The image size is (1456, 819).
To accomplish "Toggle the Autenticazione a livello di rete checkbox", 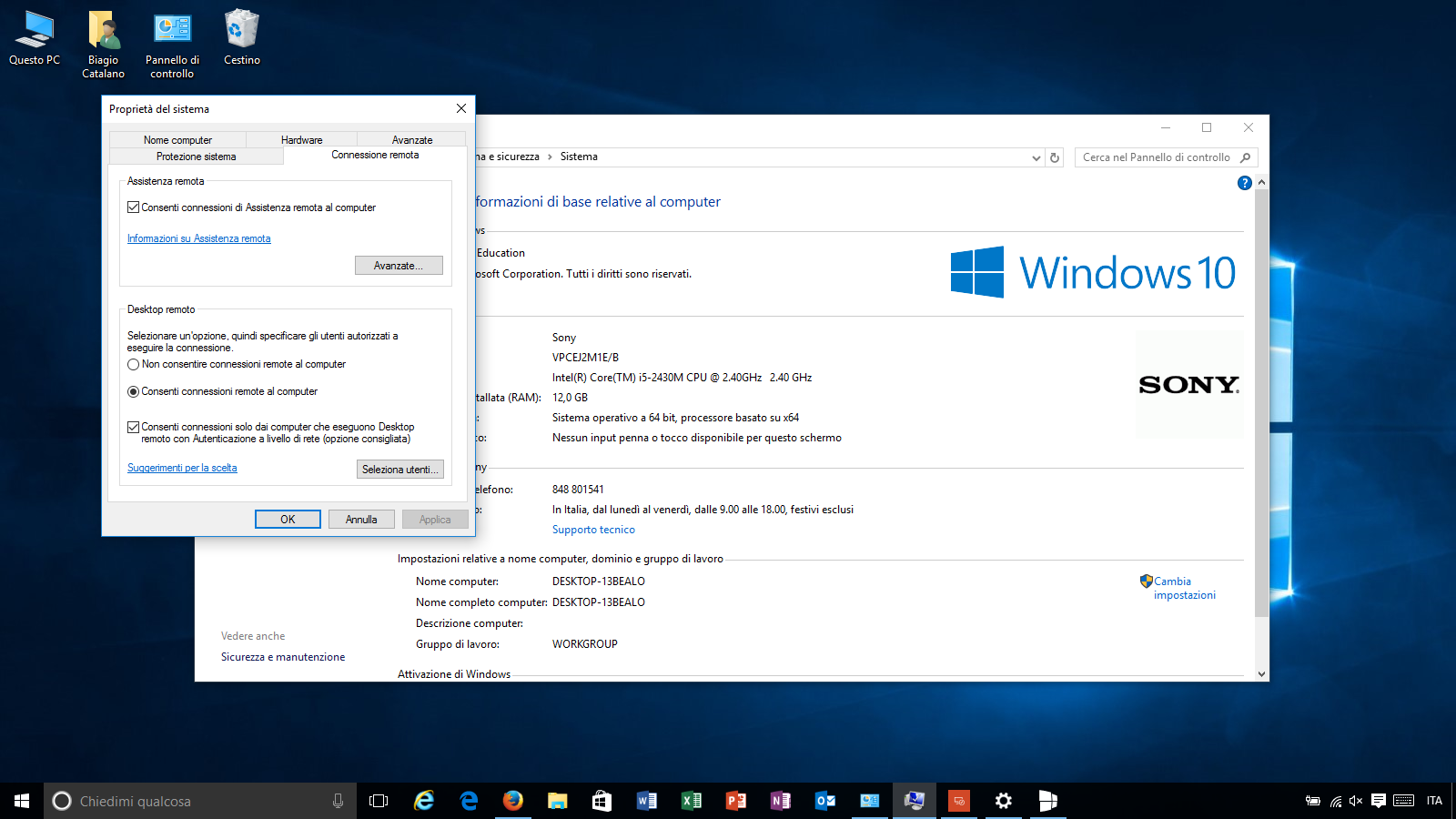I will tap(133, 427).
